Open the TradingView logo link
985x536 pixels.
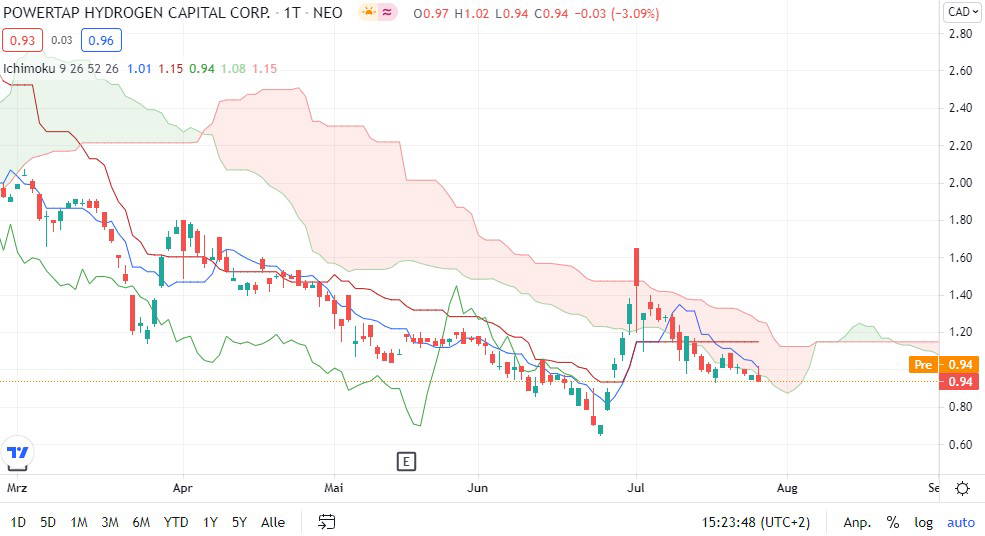tap(17, 453)
